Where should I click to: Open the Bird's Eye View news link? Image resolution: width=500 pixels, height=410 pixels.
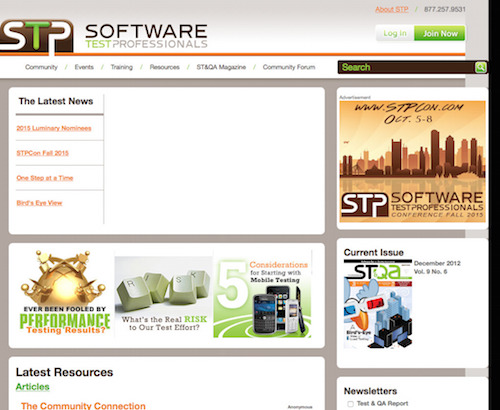click(39, 203)
